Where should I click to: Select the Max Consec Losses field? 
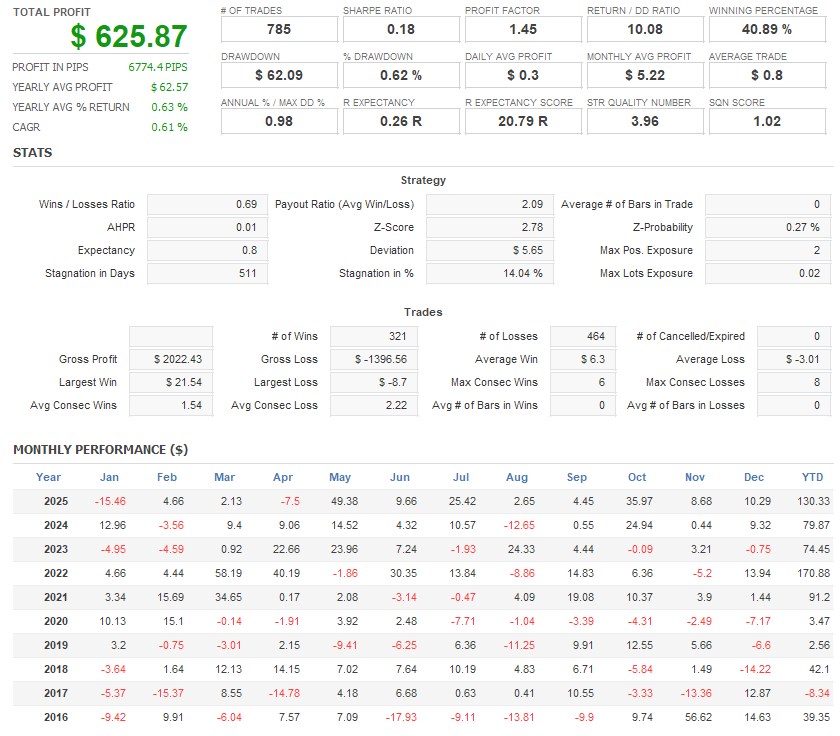(795, 382)
